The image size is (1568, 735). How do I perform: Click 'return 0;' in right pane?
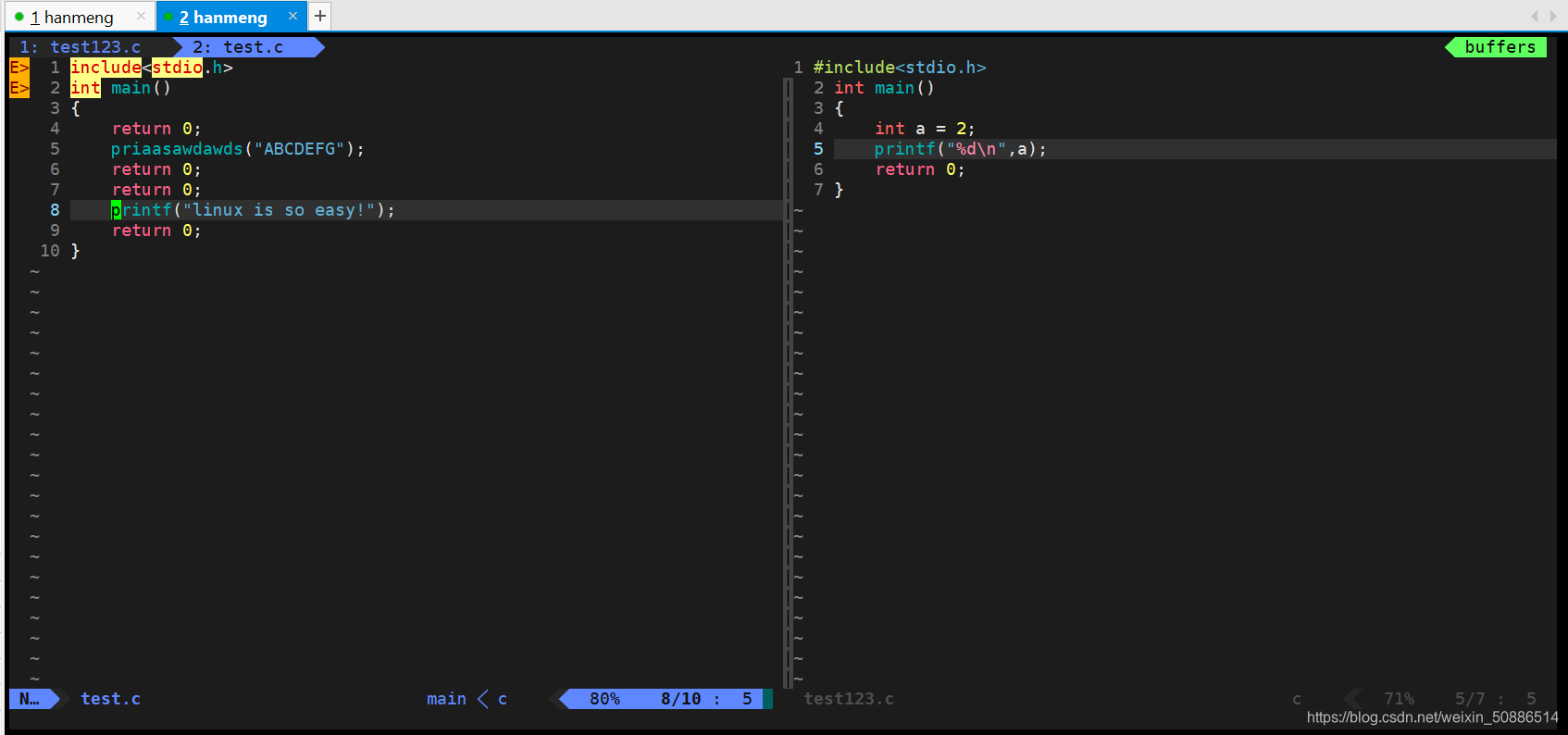[920, 169]
